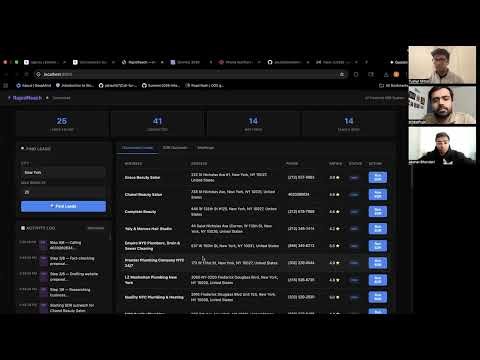480x360 pixels.
Task: Open the Researching business activity log entry
Action: tap(63, 292)
